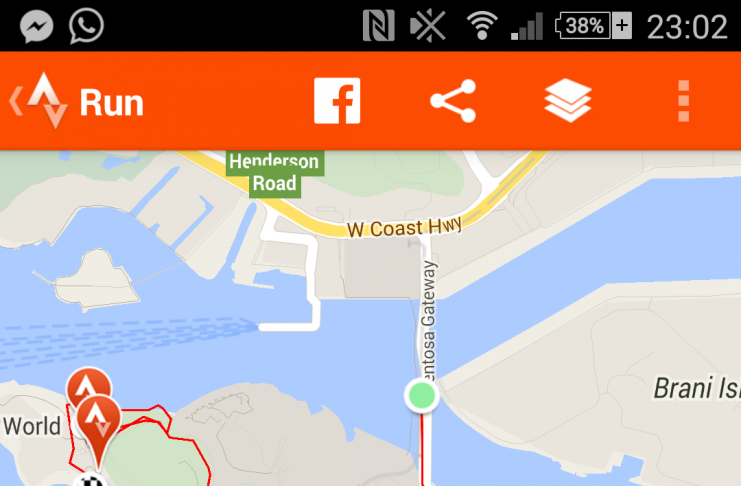Open the share options icon
741x486 pixels.
coord(453,101)
